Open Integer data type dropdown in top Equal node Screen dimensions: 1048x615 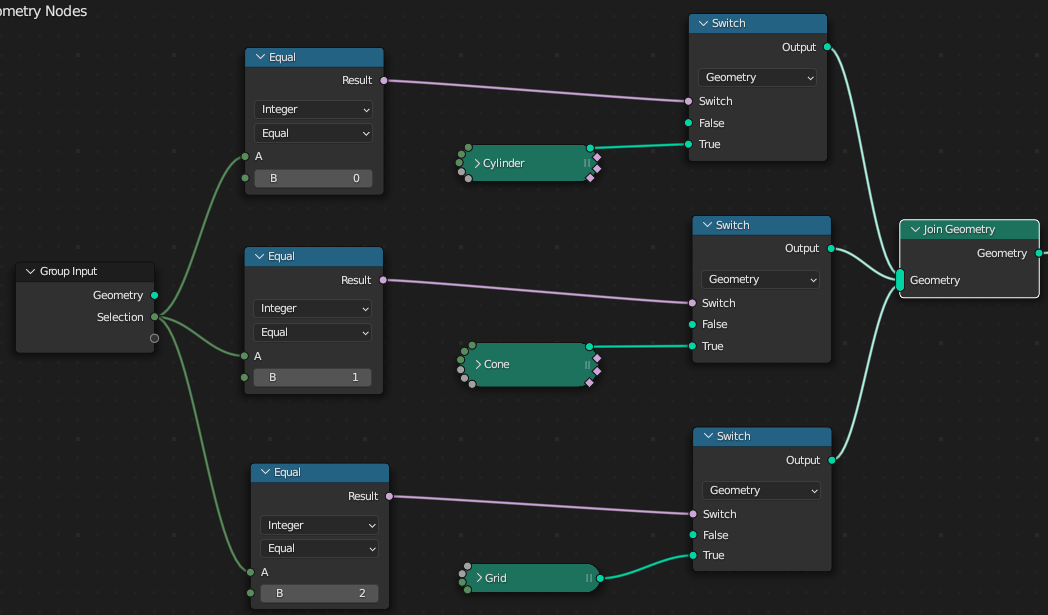[x=313, y=110]
